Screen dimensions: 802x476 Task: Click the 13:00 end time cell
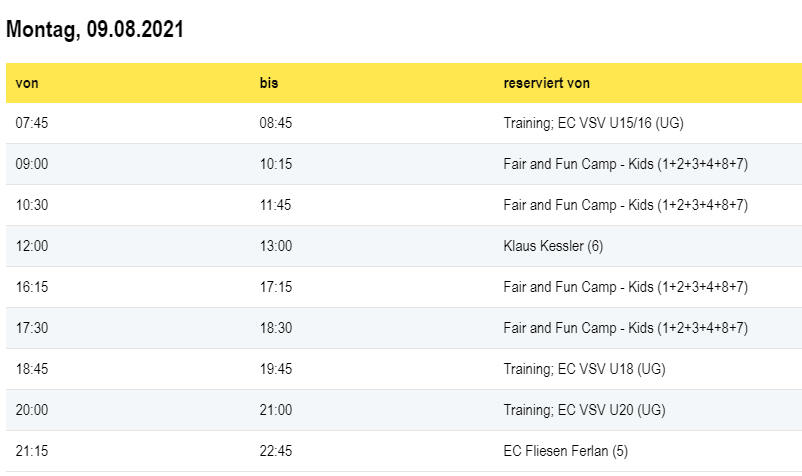point(275,246)
